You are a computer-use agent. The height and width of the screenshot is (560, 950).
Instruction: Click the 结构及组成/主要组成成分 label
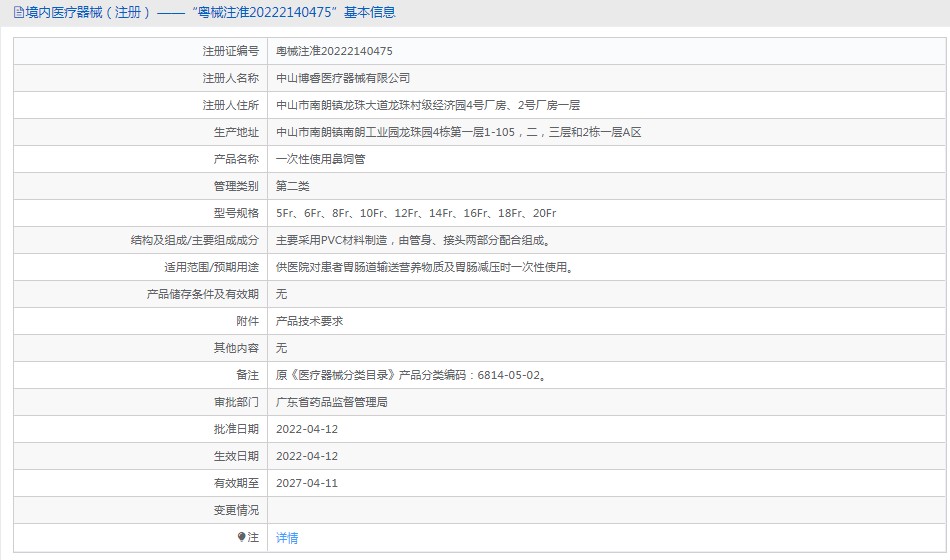coord(195,240)
